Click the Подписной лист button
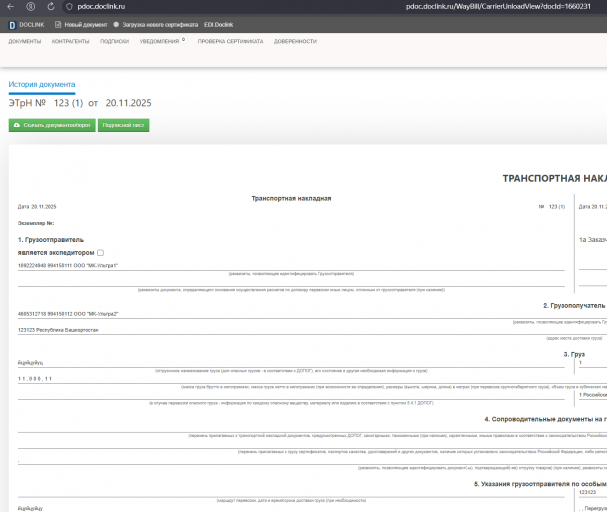607x512 pixels. 123,125
